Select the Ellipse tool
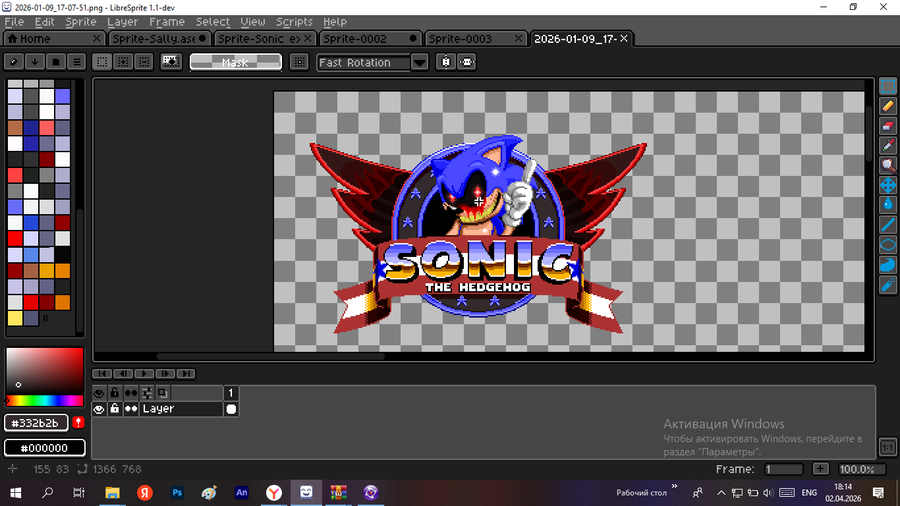This screenshot has width=900, height=506. pos(888,244)
